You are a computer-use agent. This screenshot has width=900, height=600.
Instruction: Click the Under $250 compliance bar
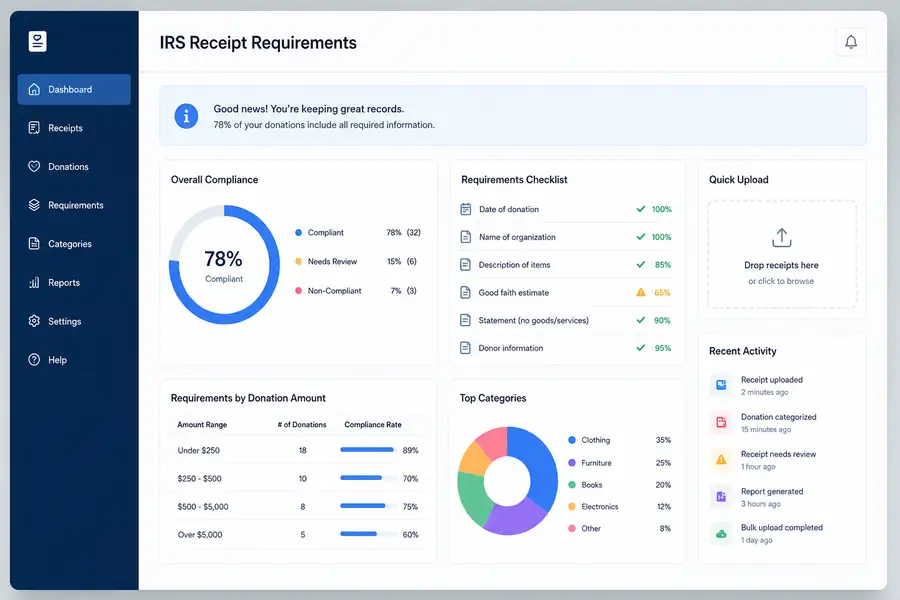[x=368, y=450]
